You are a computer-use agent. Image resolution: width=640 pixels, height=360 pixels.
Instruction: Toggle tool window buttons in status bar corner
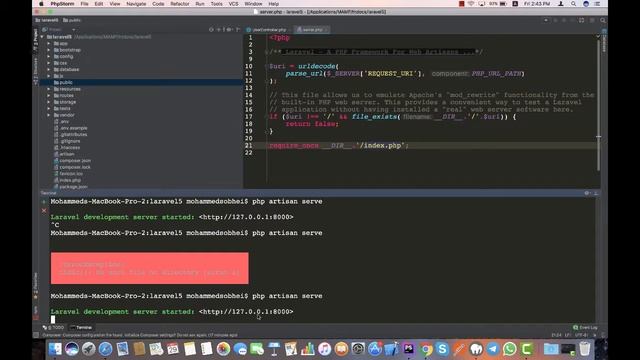(36, 335)
